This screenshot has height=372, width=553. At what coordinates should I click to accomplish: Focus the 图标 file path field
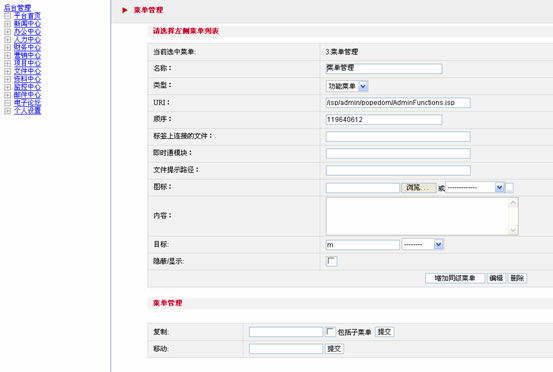click(363, 188)
